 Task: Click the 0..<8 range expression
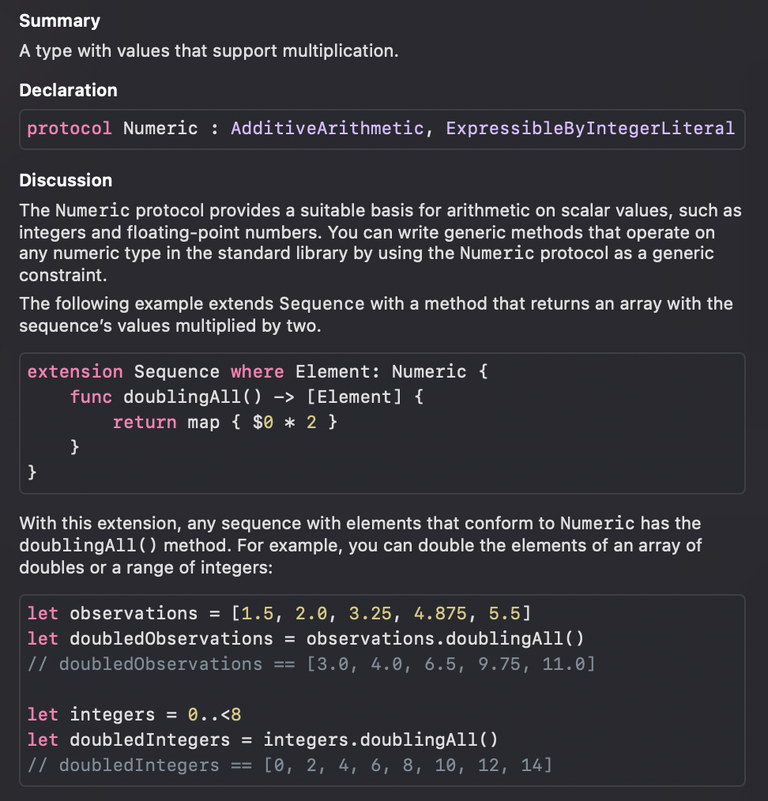(214, 714)
